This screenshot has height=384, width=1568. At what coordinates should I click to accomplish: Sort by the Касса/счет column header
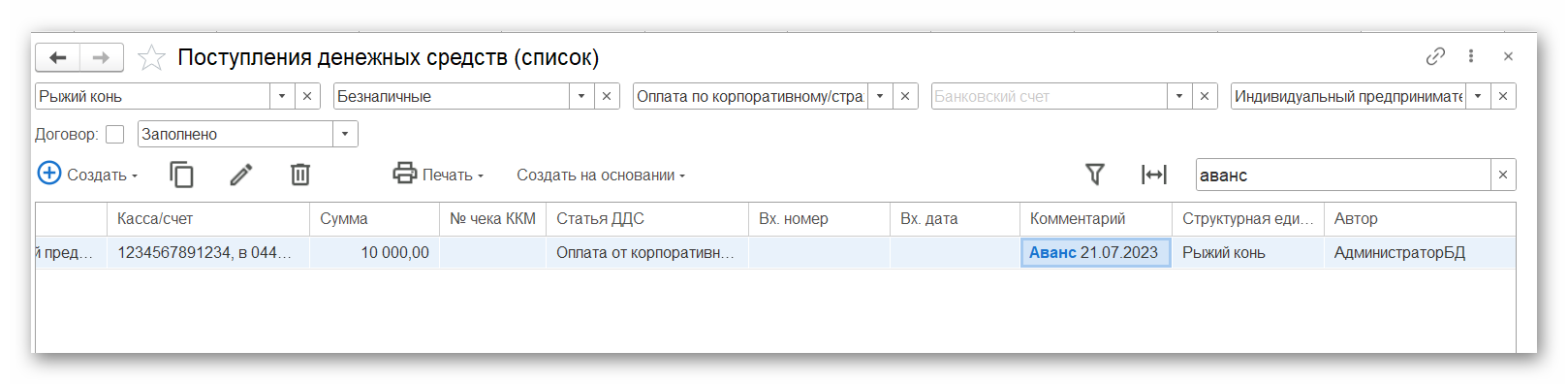(x=208, y=219)
